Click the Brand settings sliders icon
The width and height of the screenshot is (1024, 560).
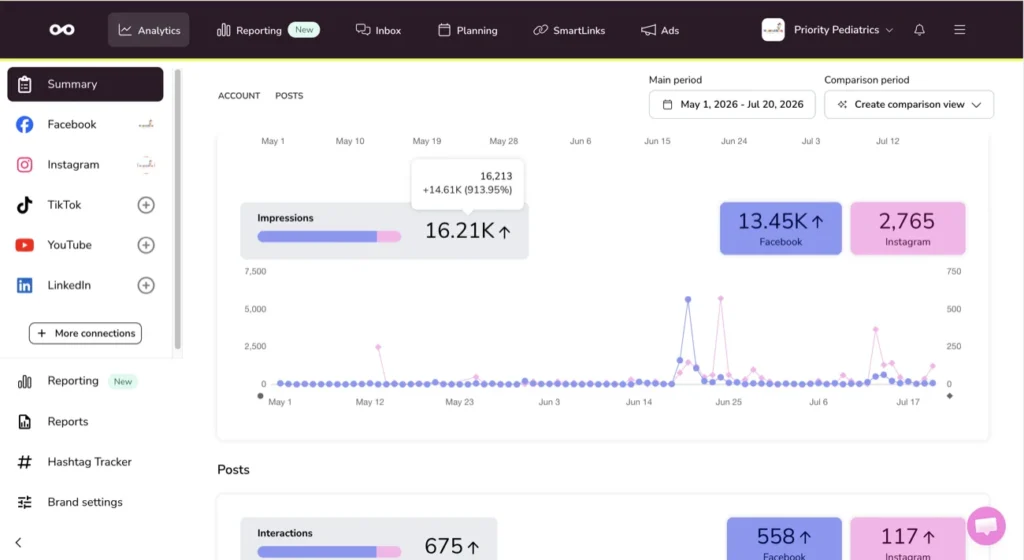pyautogui.click(x=25, y=502)
